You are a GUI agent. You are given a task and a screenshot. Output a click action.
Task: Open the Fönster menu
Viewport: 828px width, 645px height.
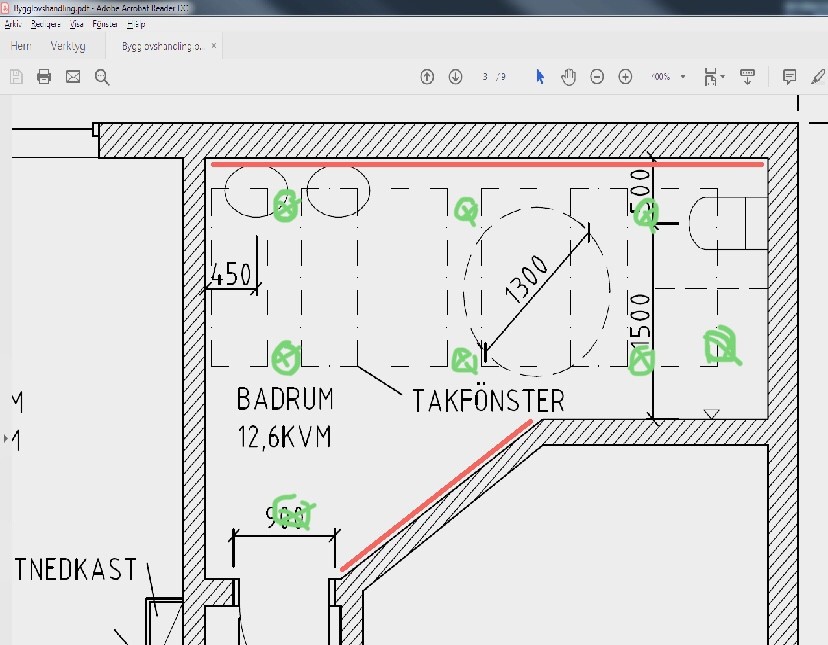click(104, 23)
